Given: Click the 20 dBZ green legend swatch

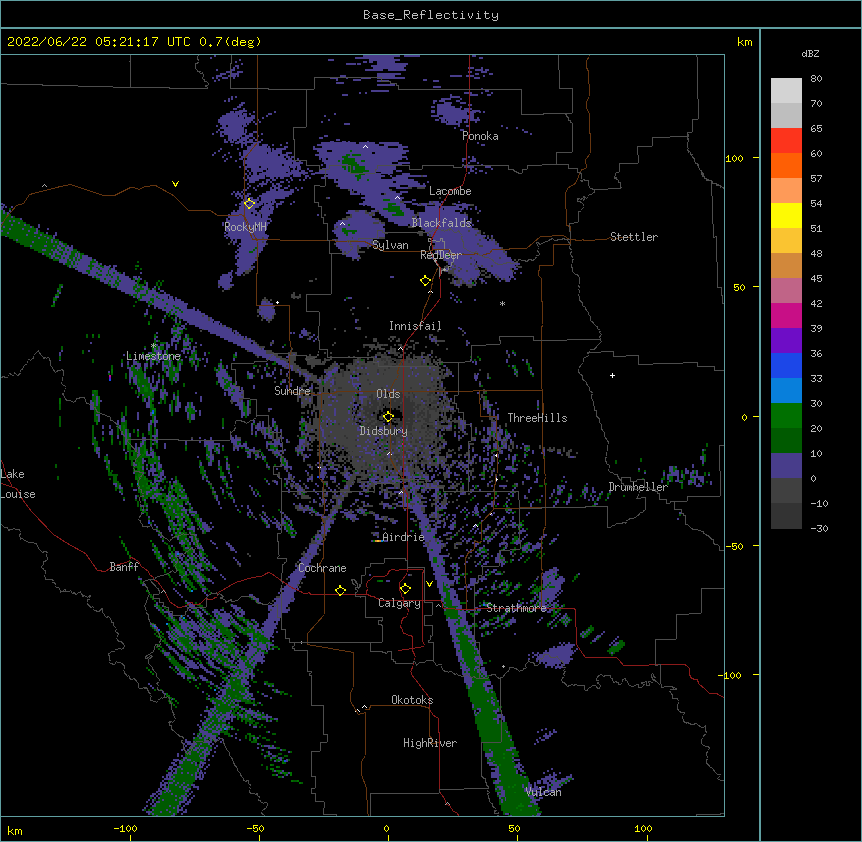Looking at the screenshot, I should (x=786, y=416).
